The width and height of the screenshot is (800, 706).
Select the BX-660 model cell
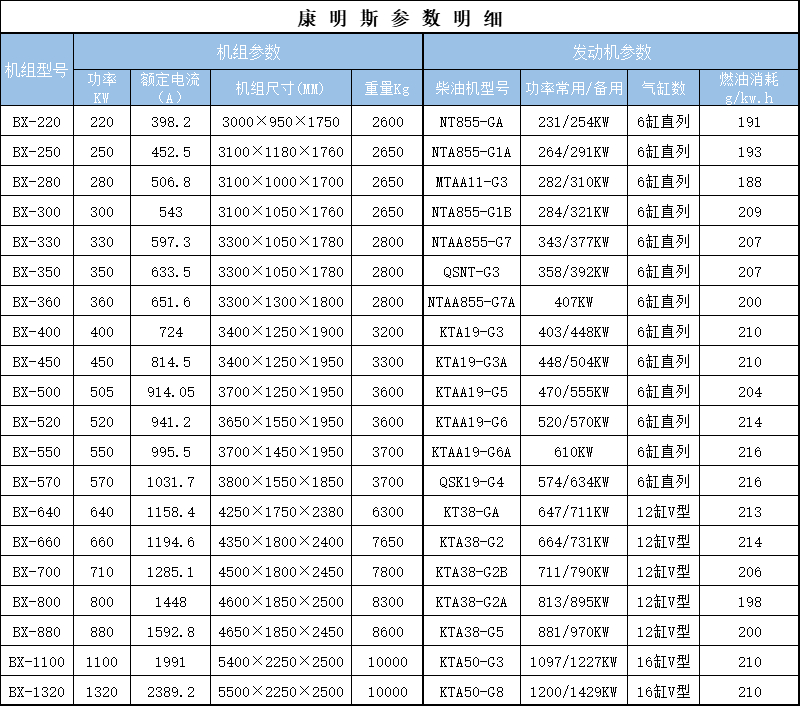click(37, 542)
